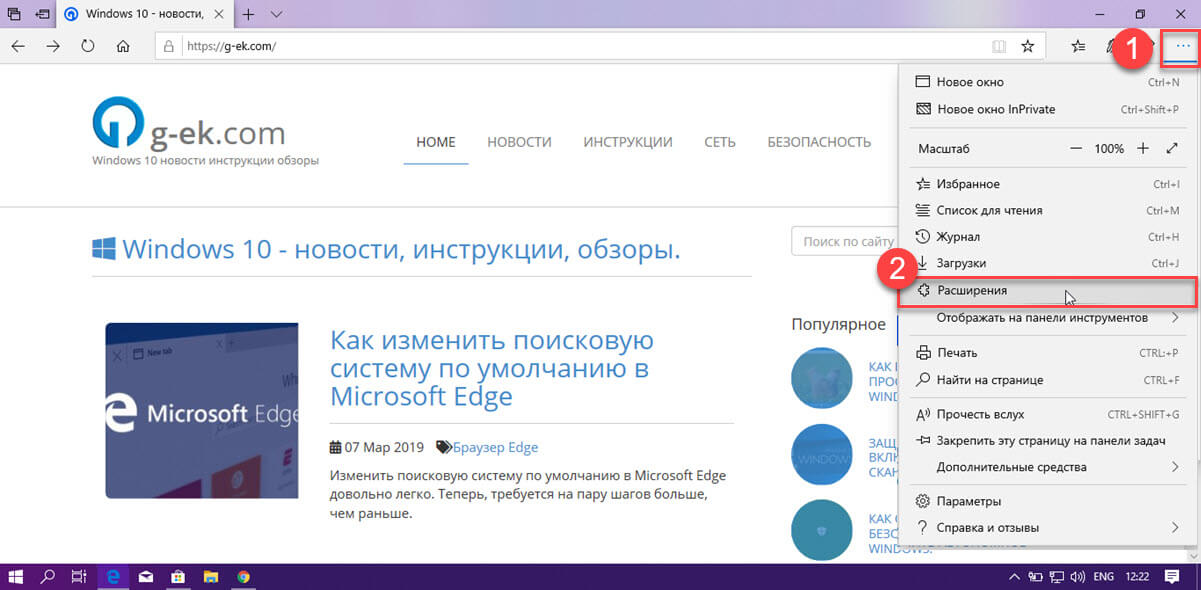Increase zoom with the plus control
The width and height of the screenshot is (1201, 590).
pos(1143,147)
